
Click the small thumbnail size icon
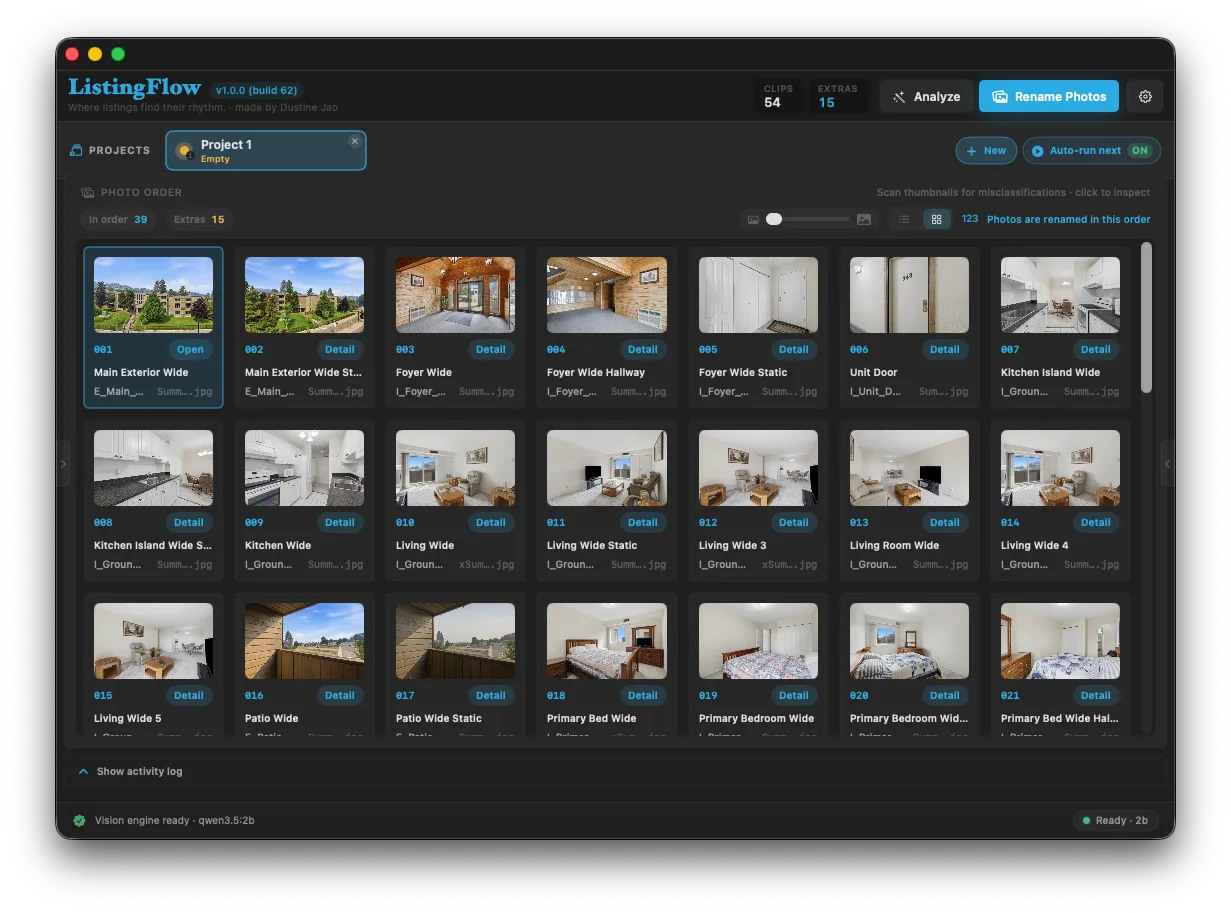point(753,219)
